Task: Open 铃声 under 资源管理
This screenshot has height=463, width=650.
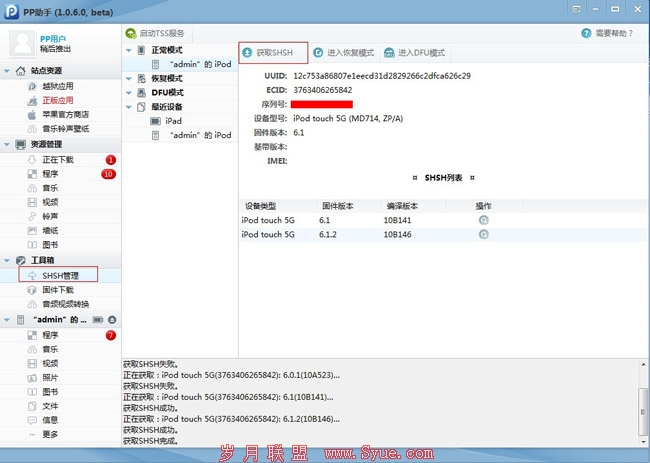Action: click(x=50, y=216)
